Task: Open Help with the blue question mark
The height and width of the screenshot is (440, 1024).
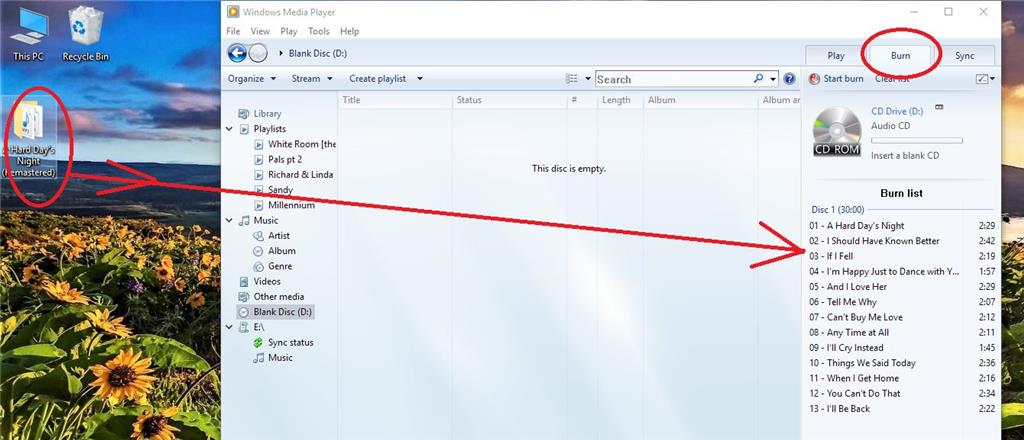Action: pos(789,79)
